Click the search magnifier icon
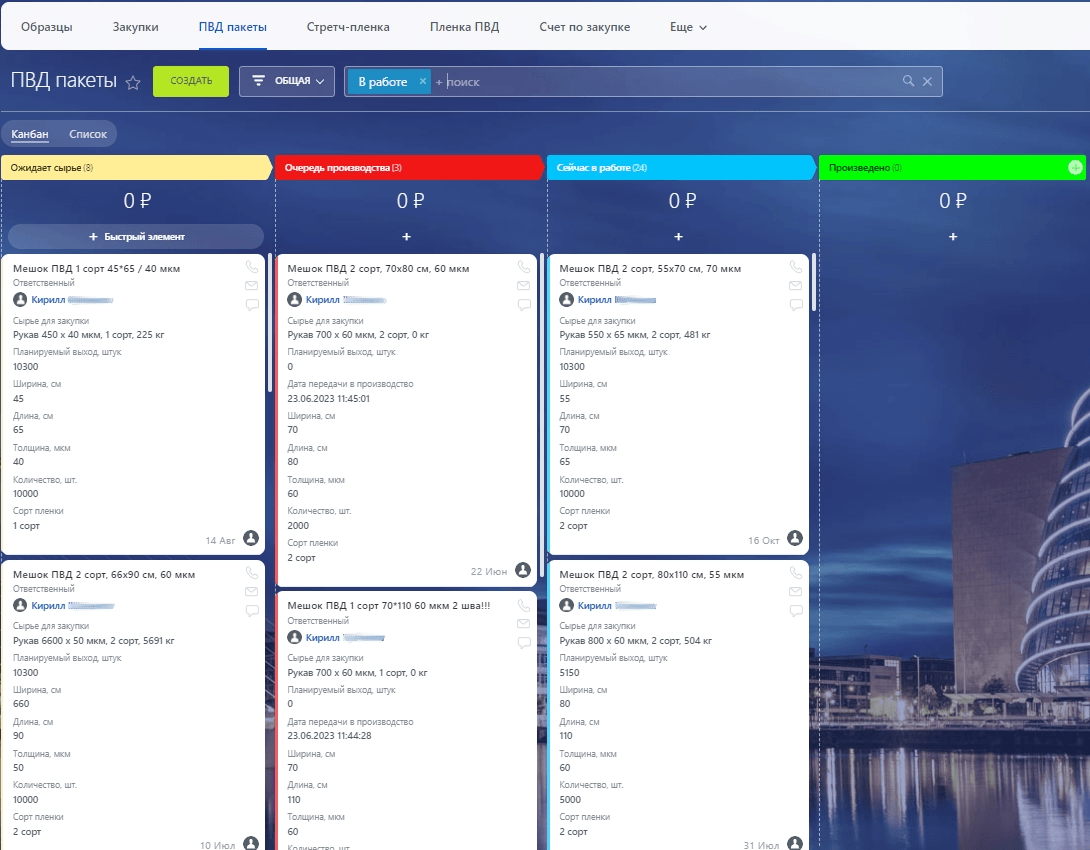The height and width of the screenshot is (850, 1090). pyautogui.click(x=908, y=81)
